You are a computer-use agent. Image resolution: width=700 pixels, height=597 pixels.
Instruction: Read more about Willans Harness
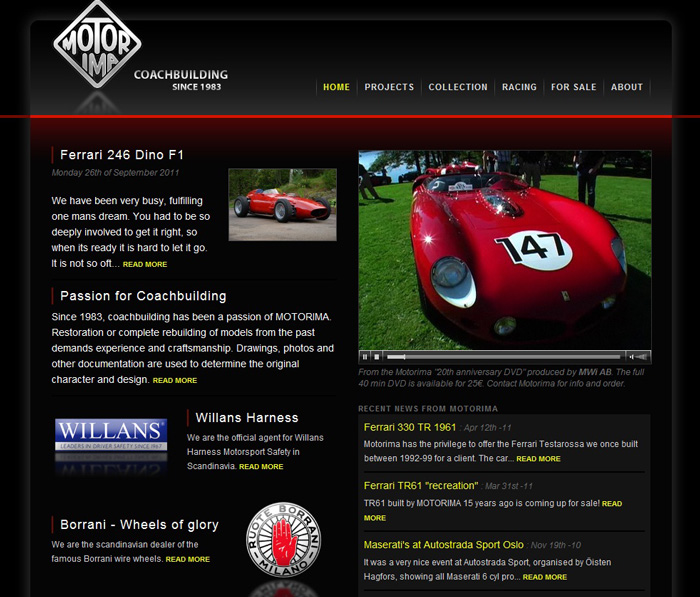tap(261, 467)
